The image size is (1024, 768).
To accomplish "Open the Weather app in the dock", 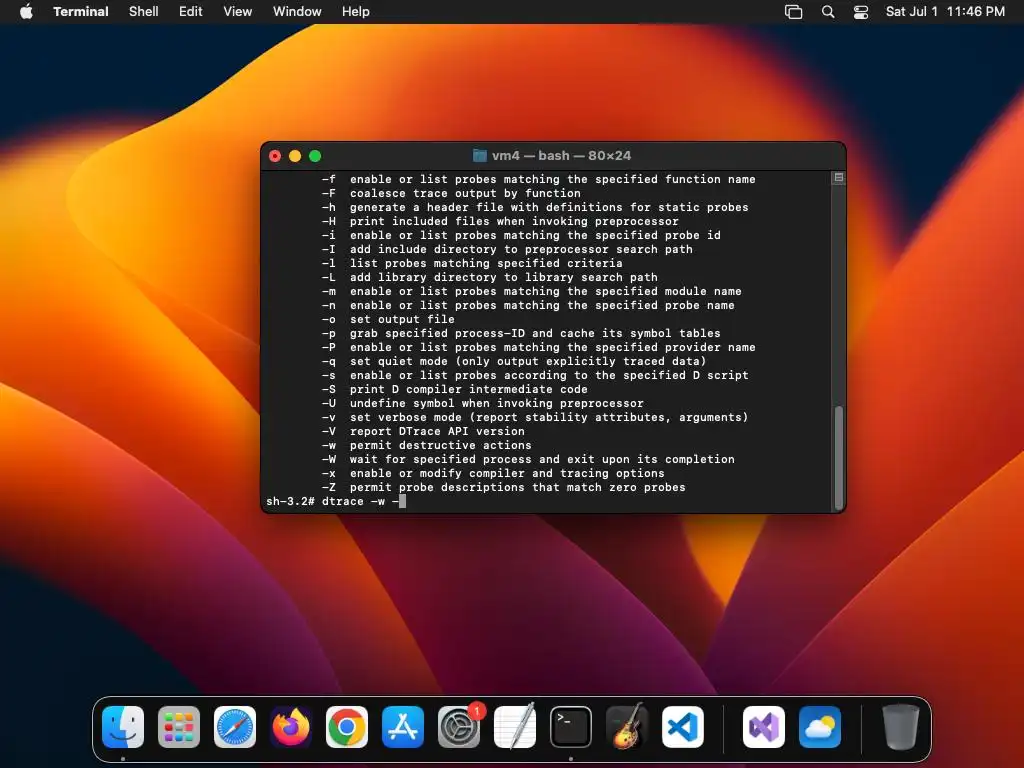I will tap(820, 727).
